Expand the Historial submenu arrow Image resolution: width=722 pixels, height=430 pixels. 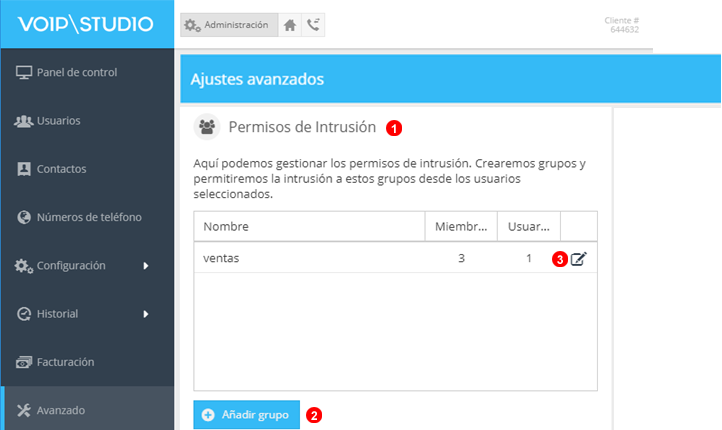pos(146,314)
